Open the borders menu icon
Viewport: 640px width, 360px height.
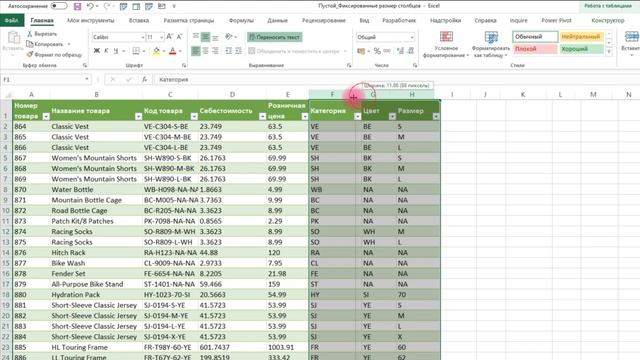136,51
